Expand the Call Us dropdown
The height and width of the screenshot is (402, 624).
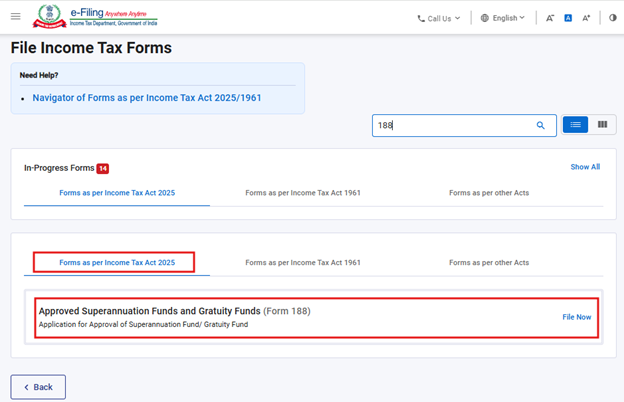(x=439, y=18)
